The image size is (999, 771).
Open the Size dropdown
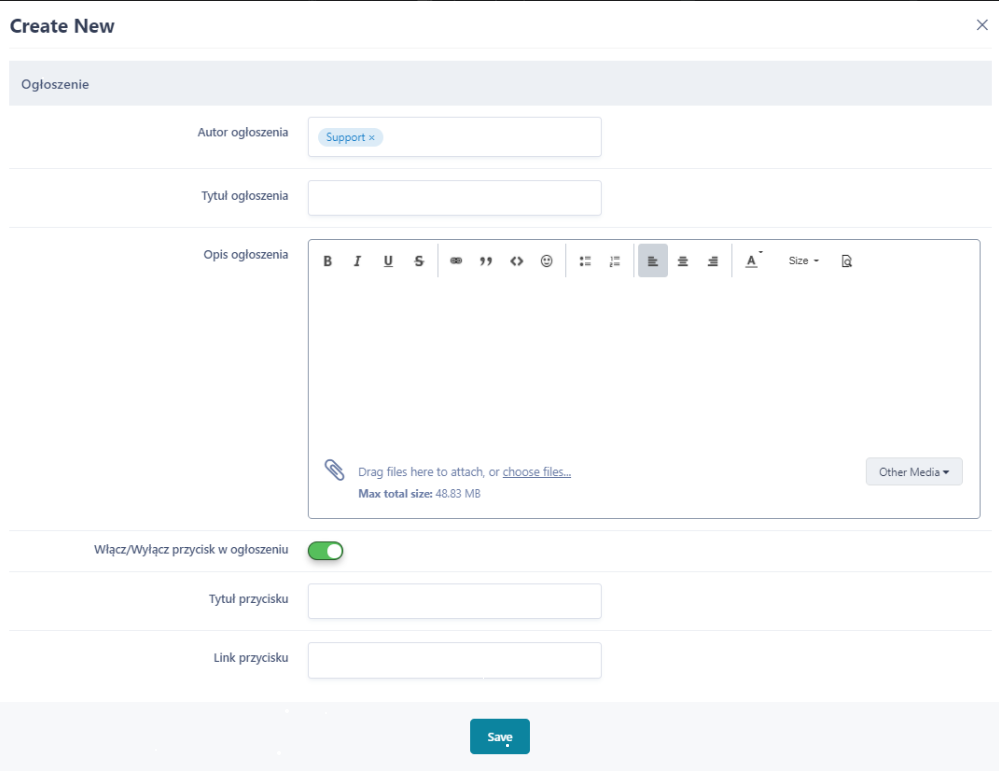pyautogui.click(x=803, y=261)
